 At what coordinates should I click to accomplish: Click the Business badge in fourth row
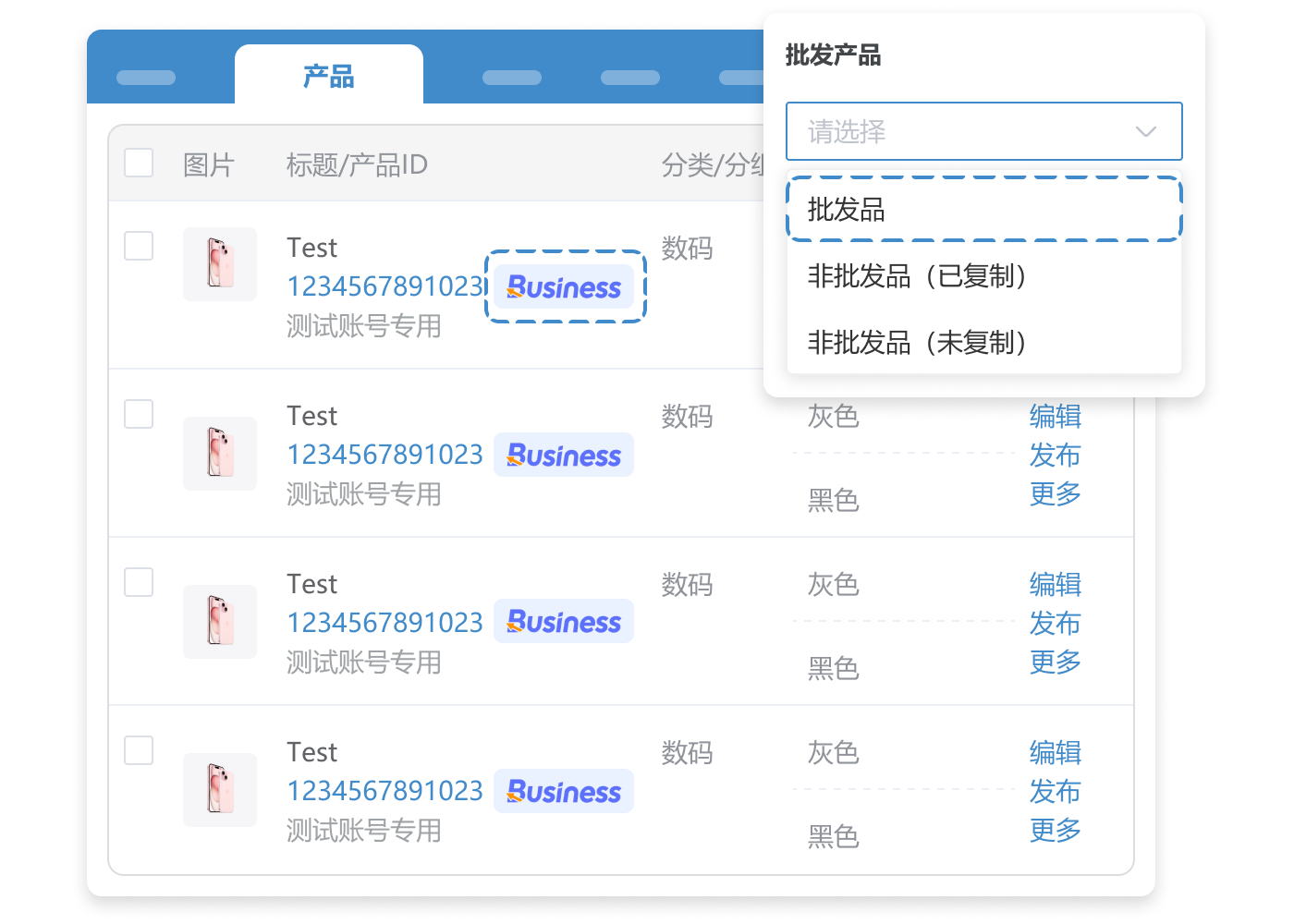564,792
